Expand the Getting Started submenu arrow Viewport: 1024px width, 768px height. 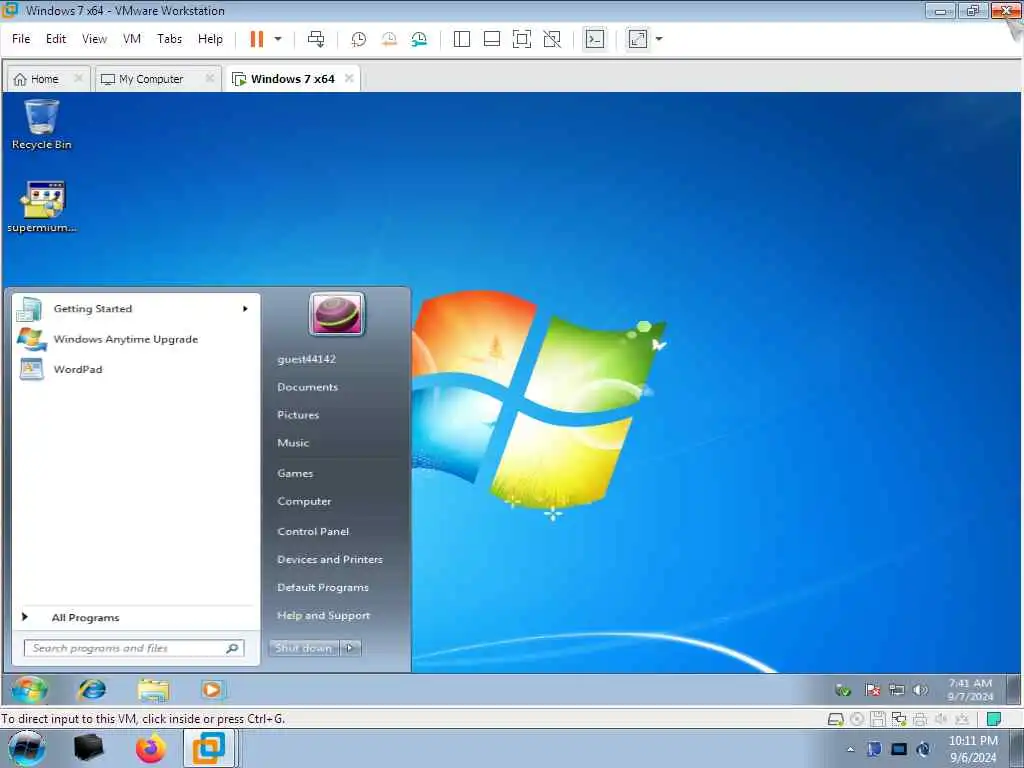point(246,309)
